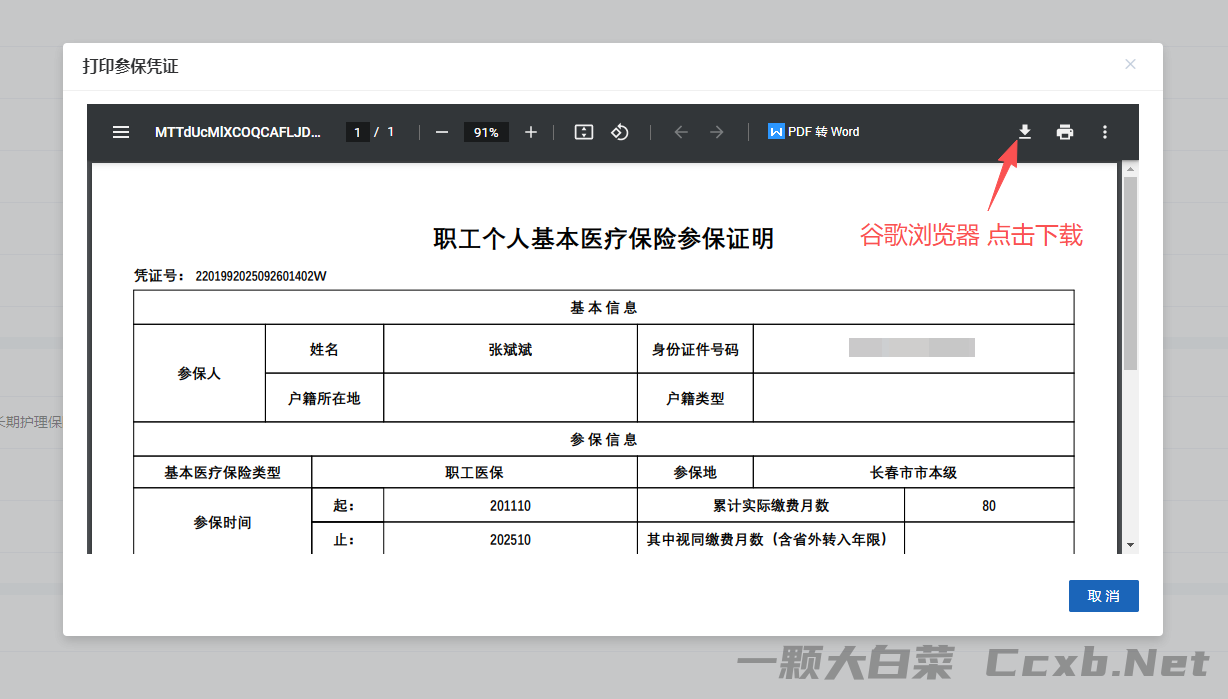This screenshot has height=699, width=1228.
Task: Click the right arrow redo icon
Action: [716, 132]
